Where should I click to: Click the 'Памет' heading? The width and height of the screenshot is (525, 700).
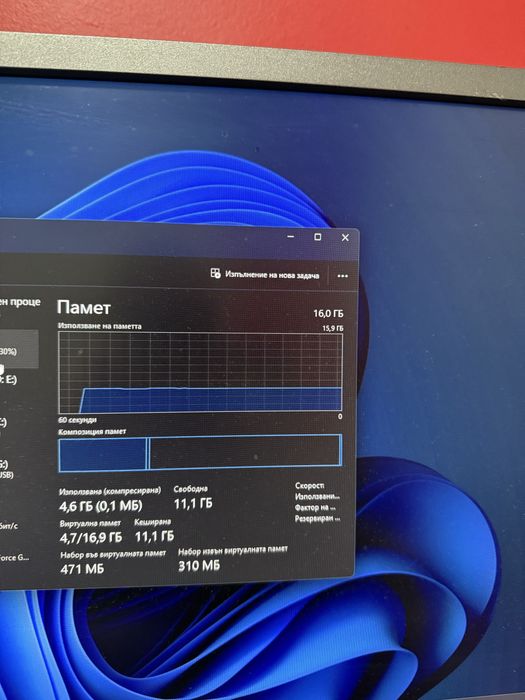(x=83, y=308)
